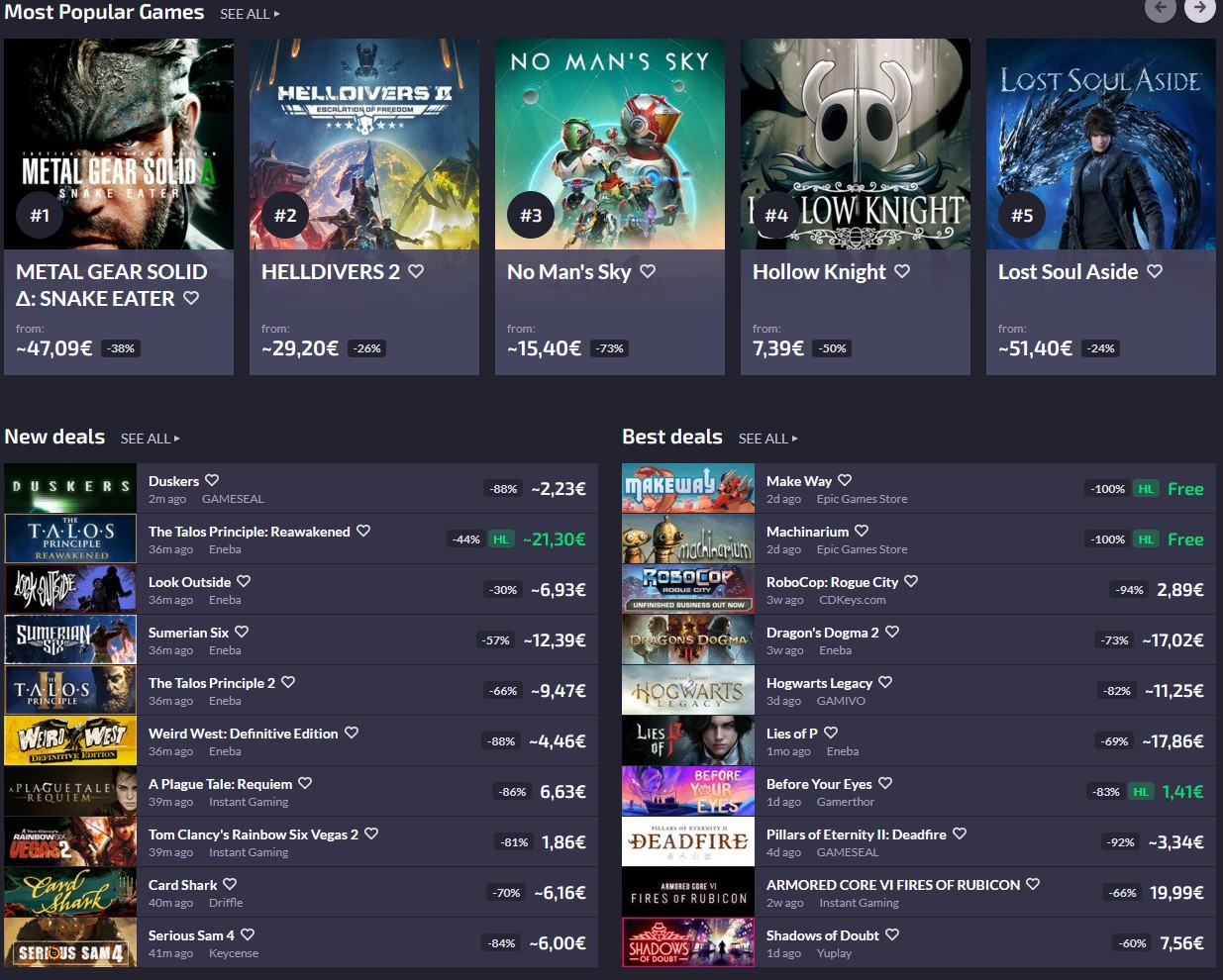Image resolution: width=1223 pixels, height=980 pixels.
Task: Click Free price on Make Way row
Action: pos(1185,489)
